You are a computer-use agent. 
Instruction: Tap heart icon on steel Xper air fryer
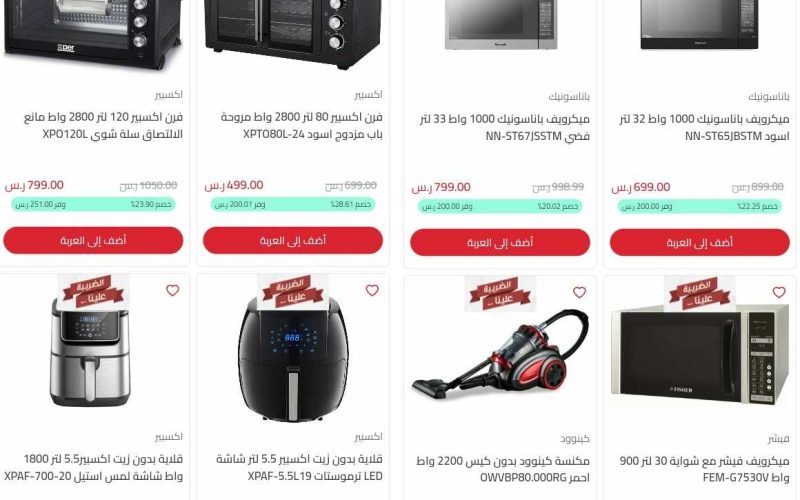[x=172, y=290]
